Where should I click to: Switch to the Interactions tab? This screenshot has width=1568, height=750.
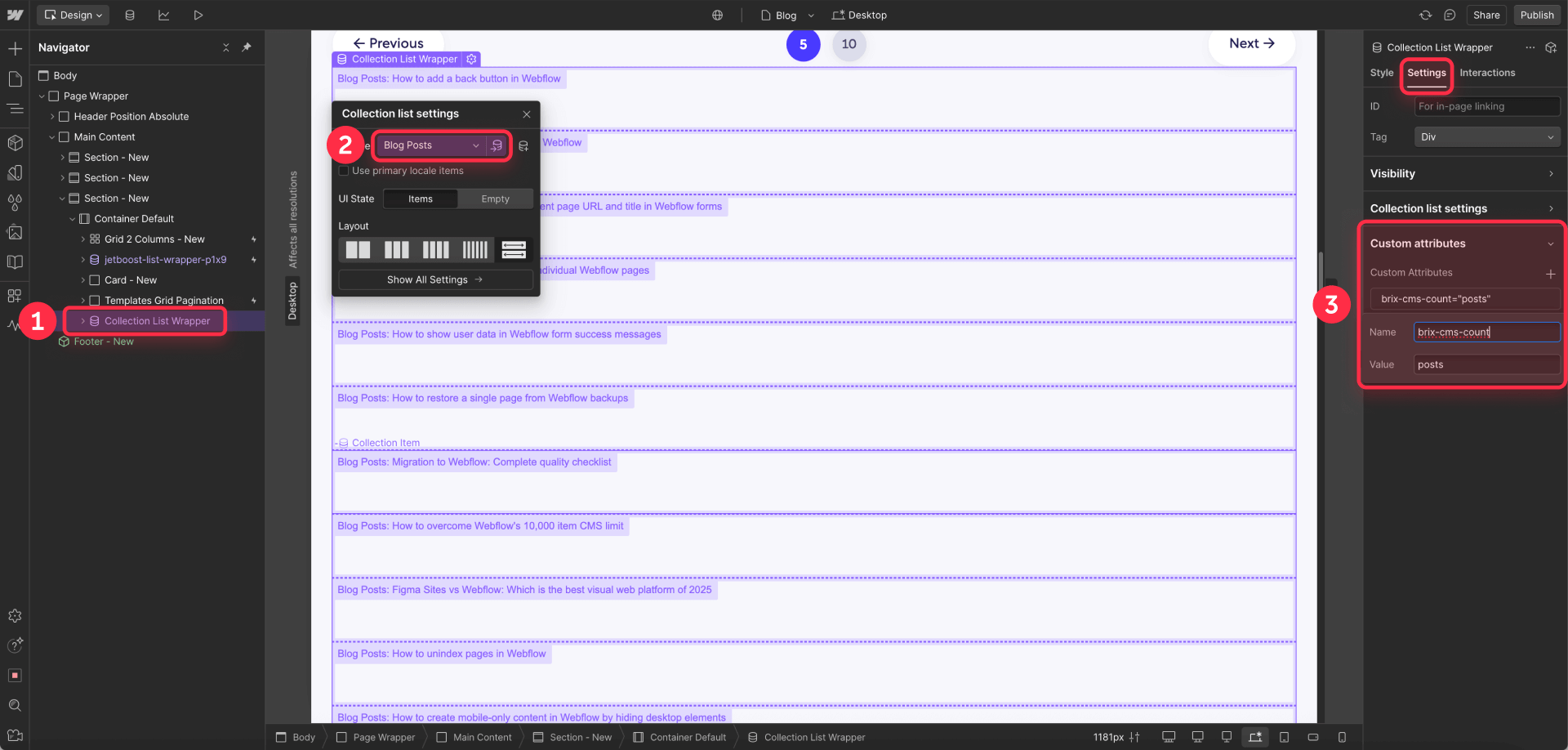(x=1487, y=73)
